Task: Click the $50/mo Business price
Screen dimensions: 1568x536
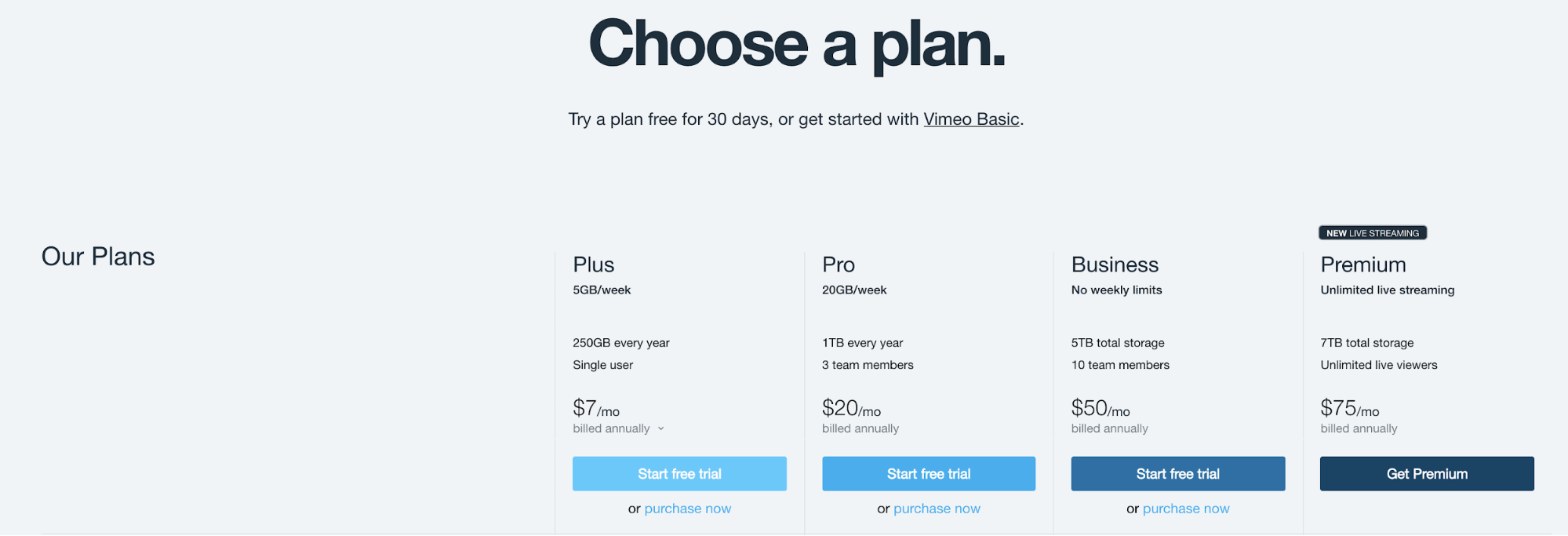Action: 1101,408
